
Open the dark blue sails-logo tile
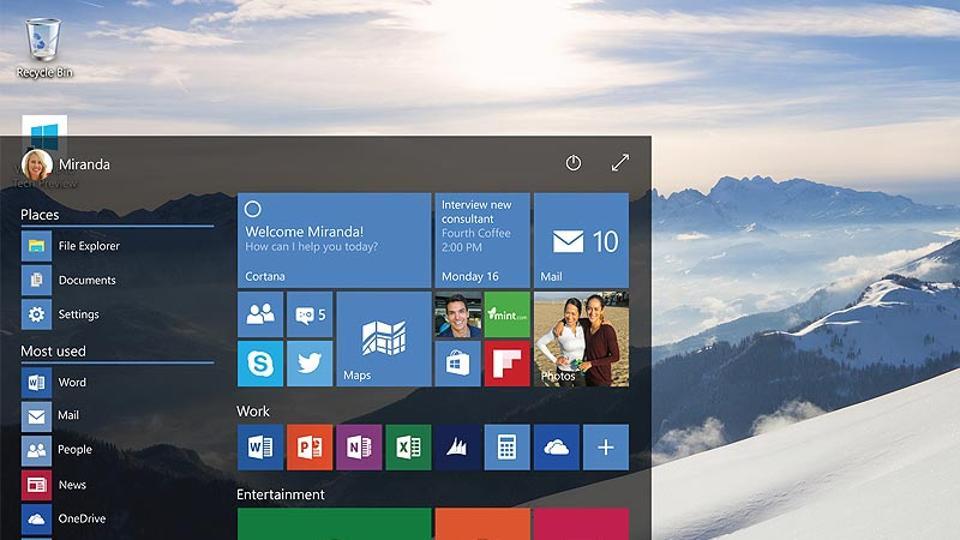point(457,448)
